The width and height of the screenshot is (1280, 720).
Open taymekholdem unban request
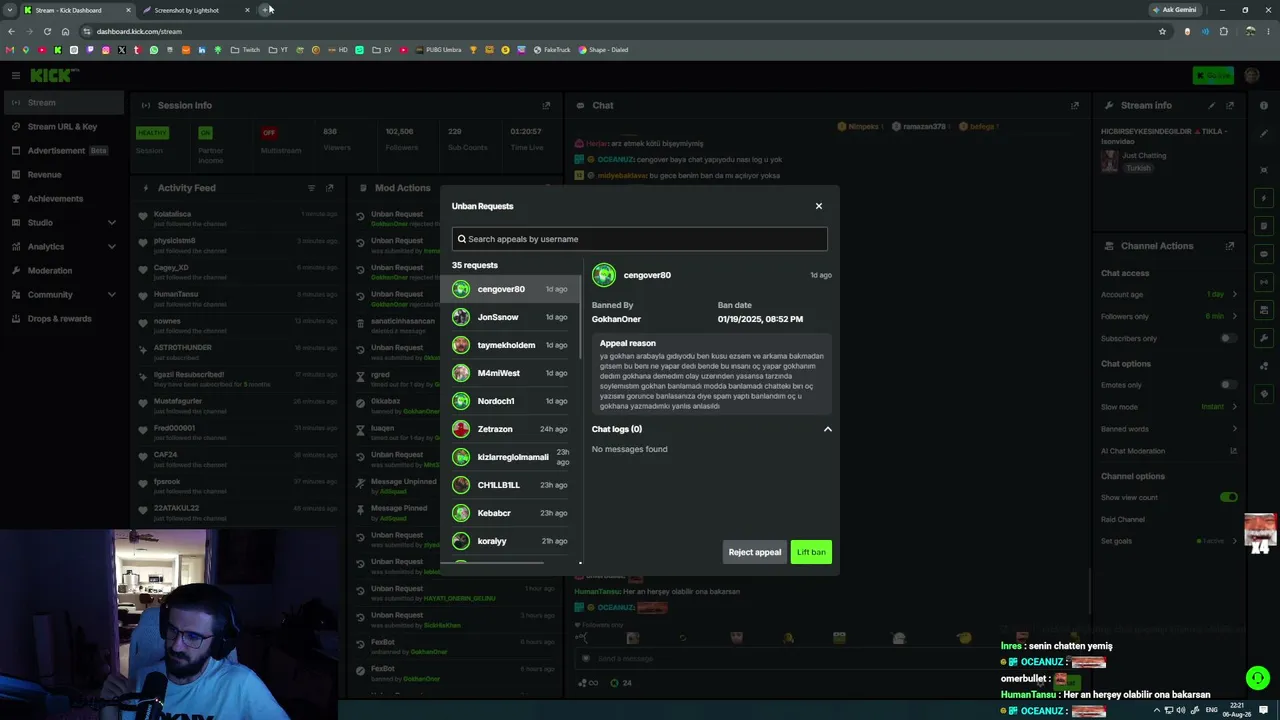click(510, 345)
